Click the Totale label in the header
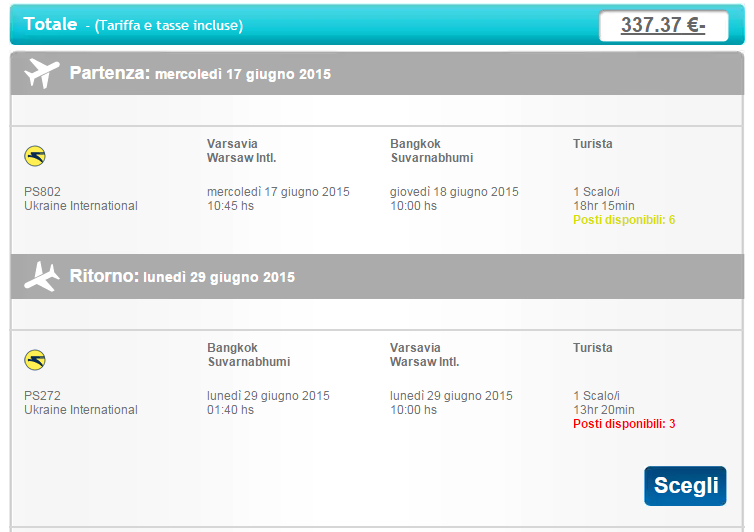Screen dimensions: 754x532 (50, 24)
